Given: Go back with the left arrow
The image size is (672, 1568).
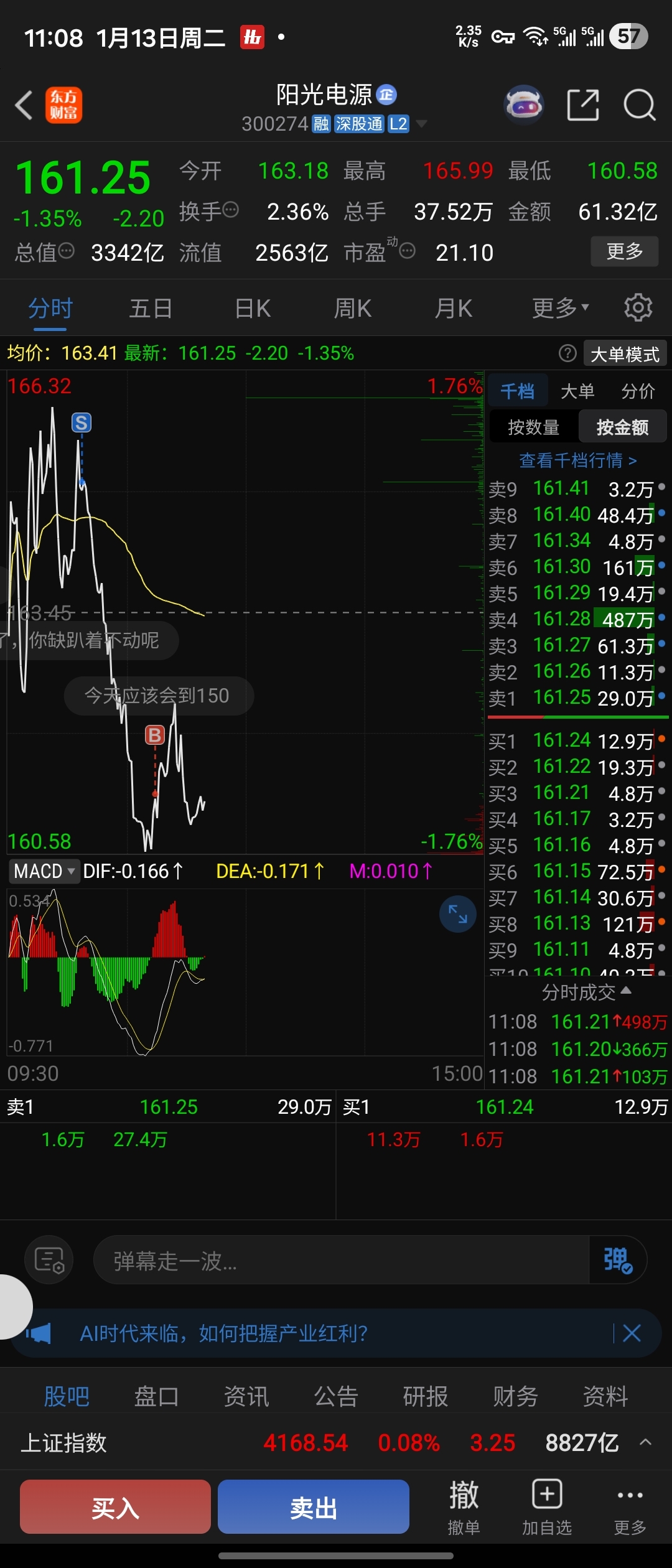Looking at the screenshot, I should coord(24,105).
